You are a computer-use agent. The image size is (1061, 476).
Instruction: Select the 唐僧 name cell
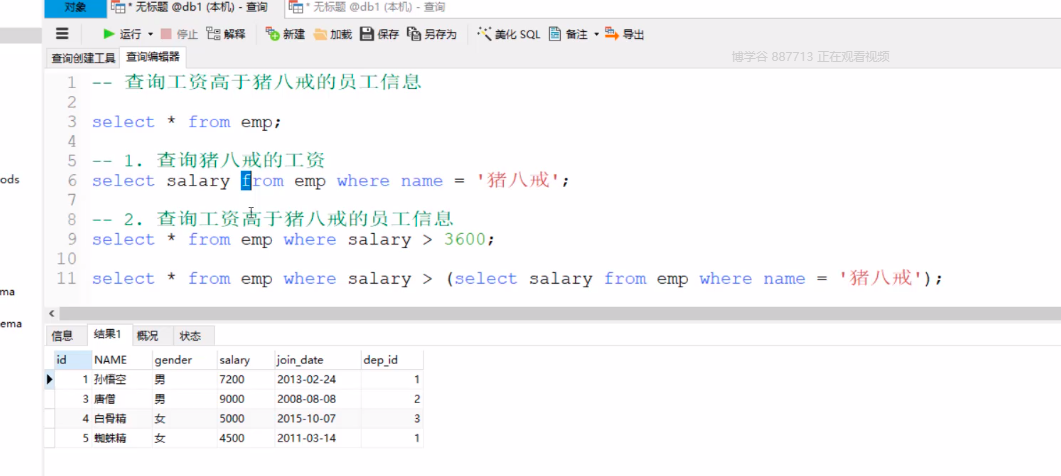120,399
